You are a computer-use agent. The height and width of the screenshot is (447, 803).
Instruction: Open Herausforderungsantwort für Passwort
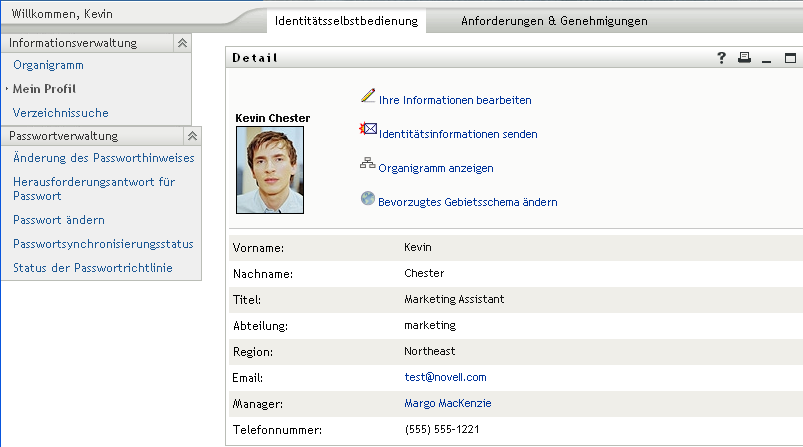(94, 189)
